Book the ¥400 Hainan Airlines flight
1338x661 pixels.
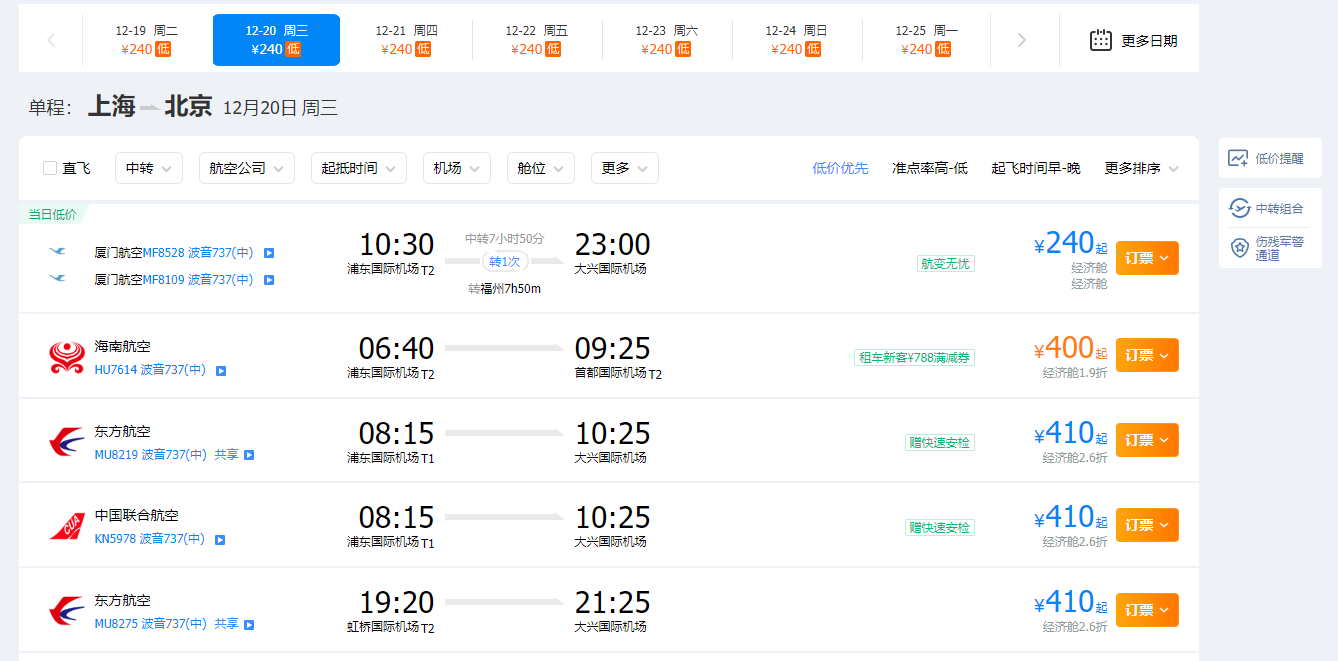point(1146,355)
